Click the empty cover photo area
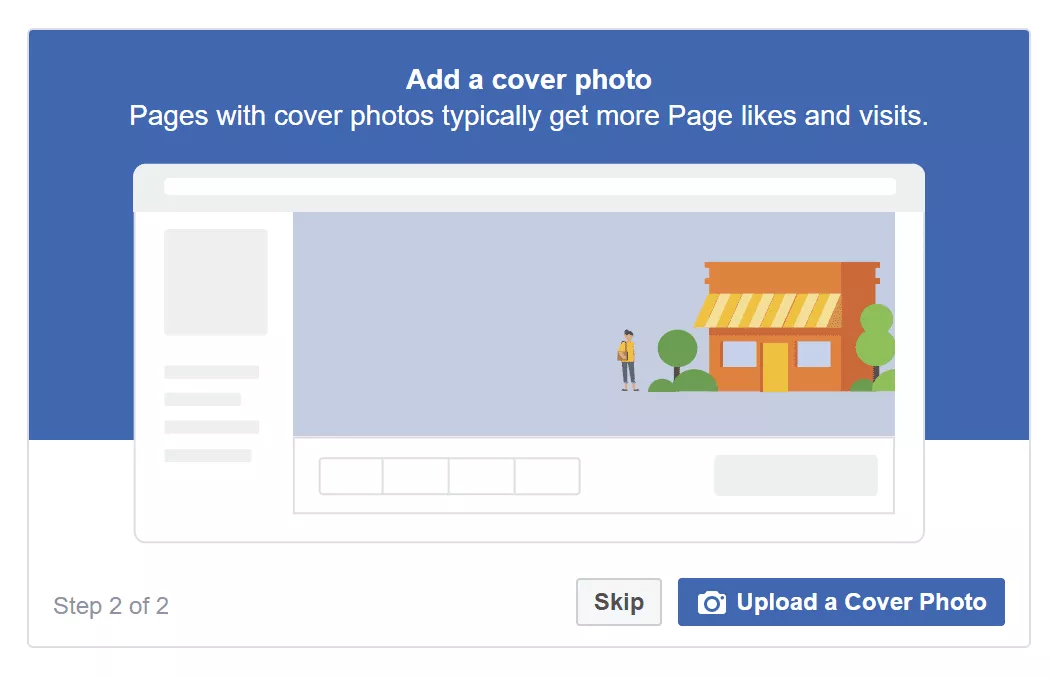This screenshot has height=678, width=1050. click(450, 320)
